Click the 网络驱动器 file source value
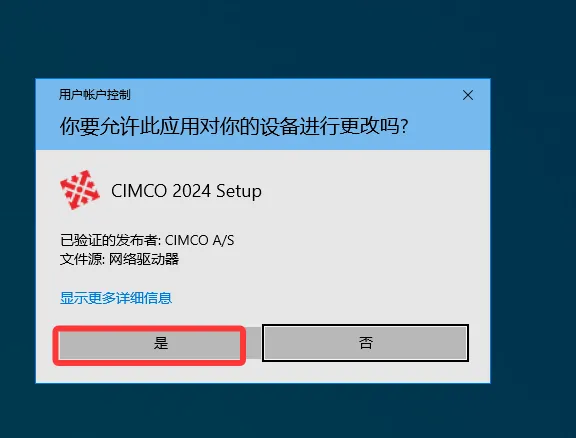 click(x=144, y=259)
